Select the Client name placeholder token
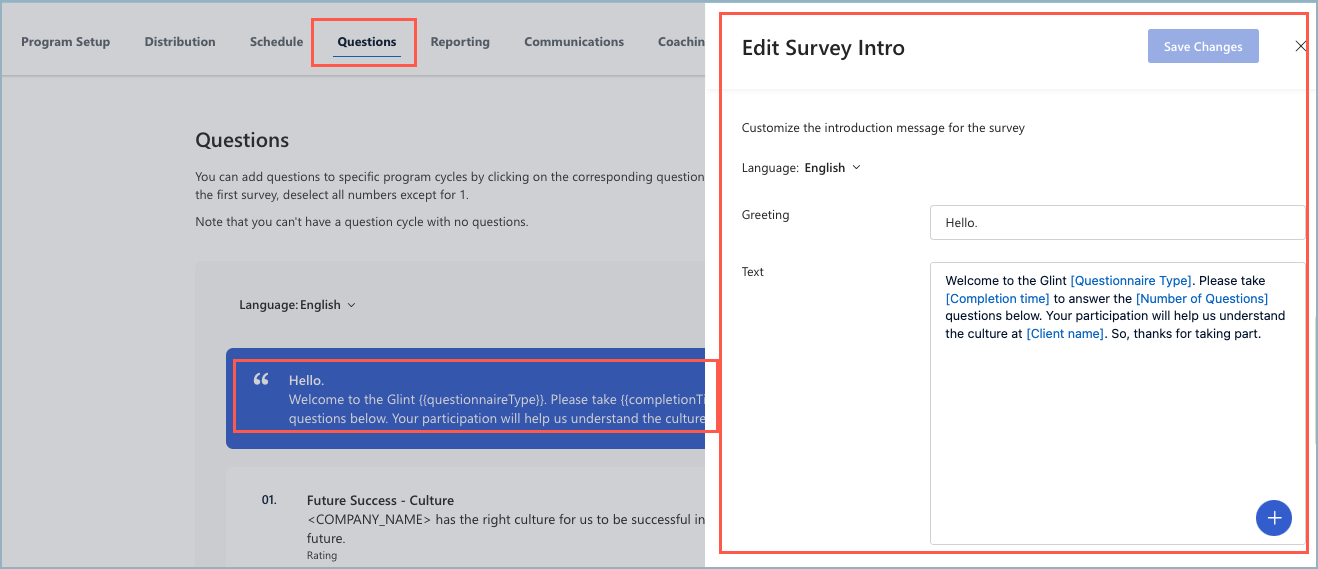This screenshot has width=1318, height=569. pos(1065,334)
